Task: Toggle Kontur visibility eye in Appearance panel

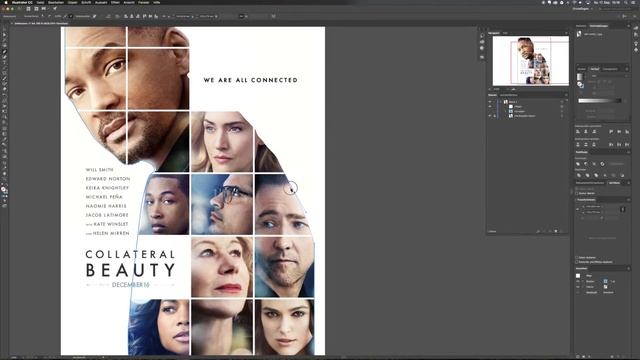Action: [x=577, y=281]
